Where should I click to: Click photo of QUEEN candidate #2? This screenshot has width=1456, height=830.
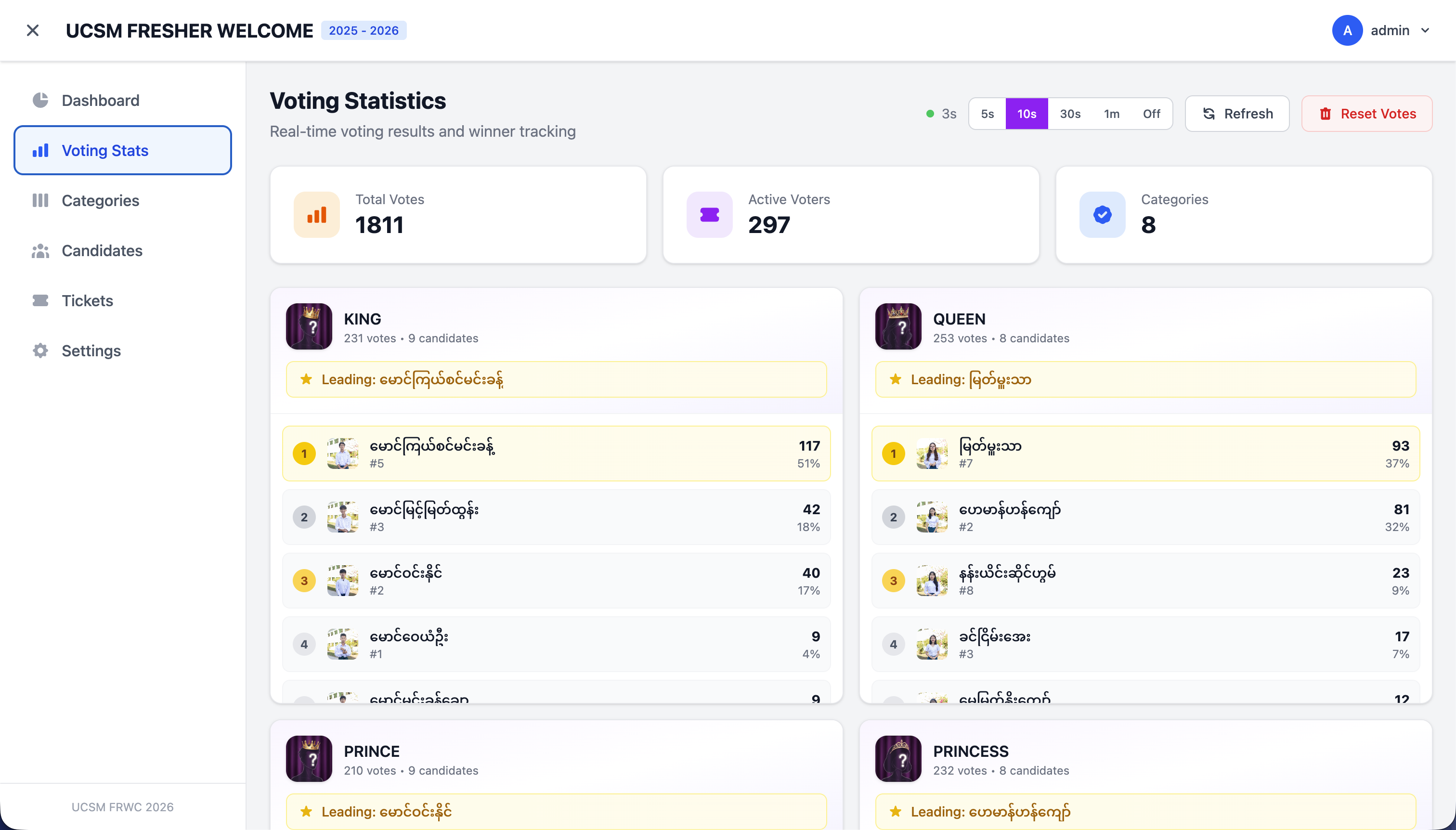(932, 517)
